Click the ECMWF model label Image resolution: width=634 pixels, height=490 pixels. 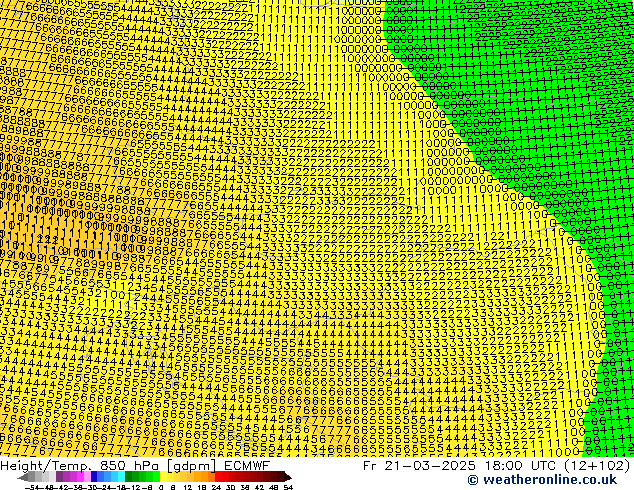247,466
